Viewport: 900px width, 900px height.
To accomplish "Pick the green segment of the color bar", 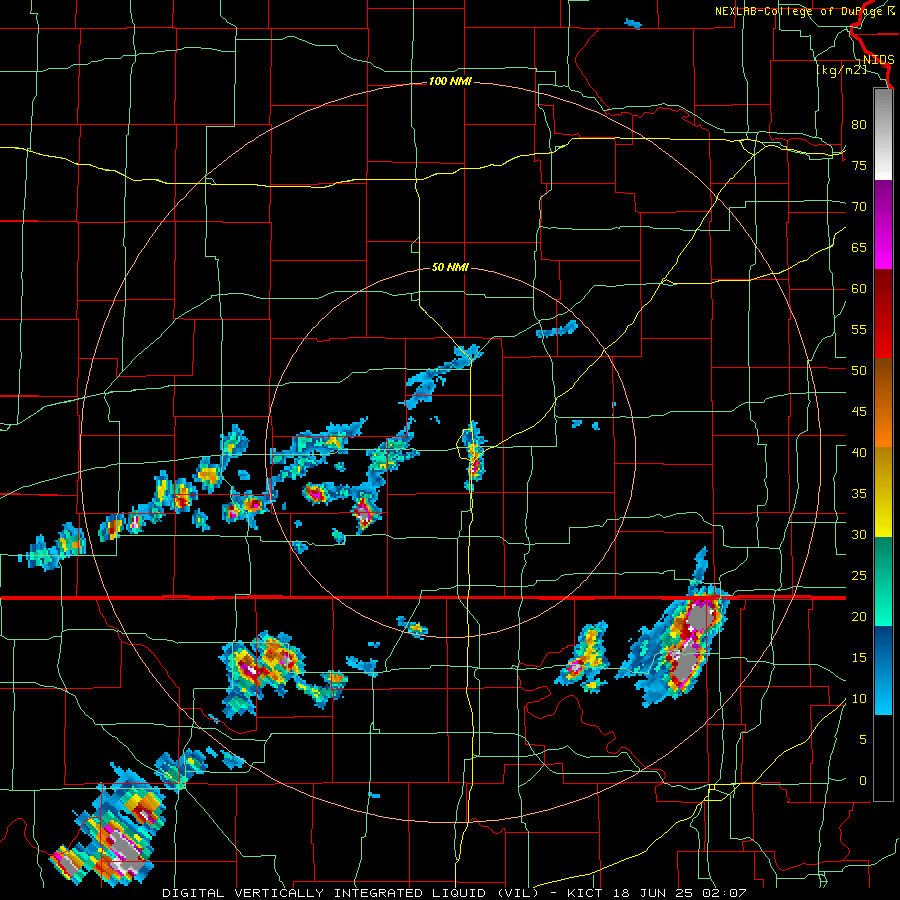I will [883, 581].
